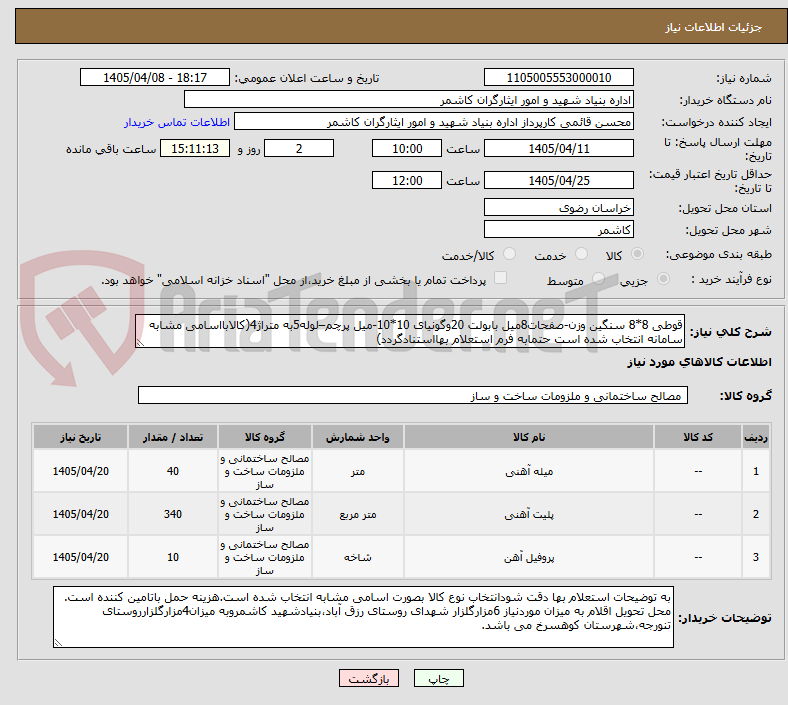Click the province field خراسان رضوی
The image size is (788, 705).
pos(558,207)
